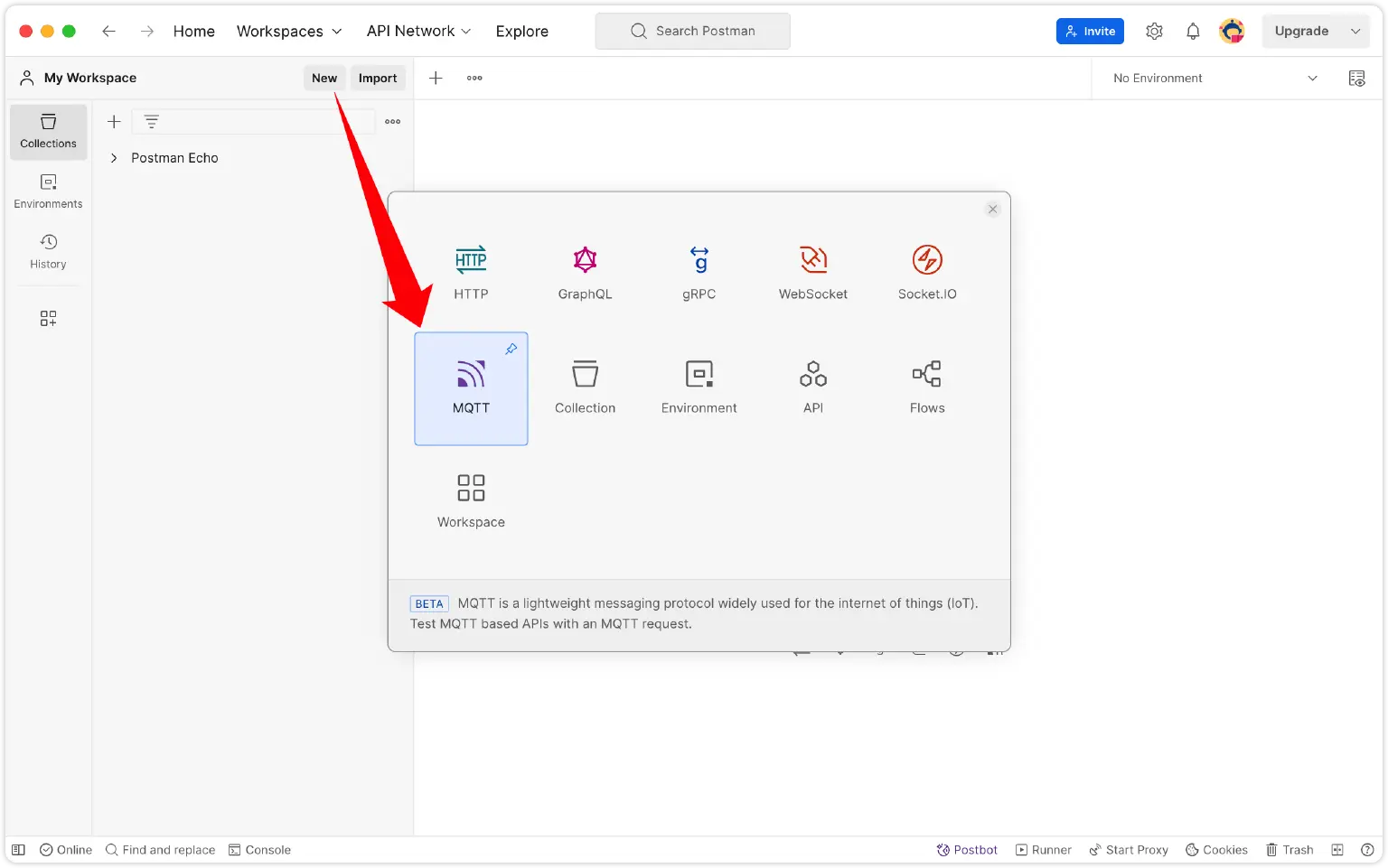The width and height of the screenshot is (1388, 868).
Task: Create a new GraphQL request
Action: click(x=584, y=271)
